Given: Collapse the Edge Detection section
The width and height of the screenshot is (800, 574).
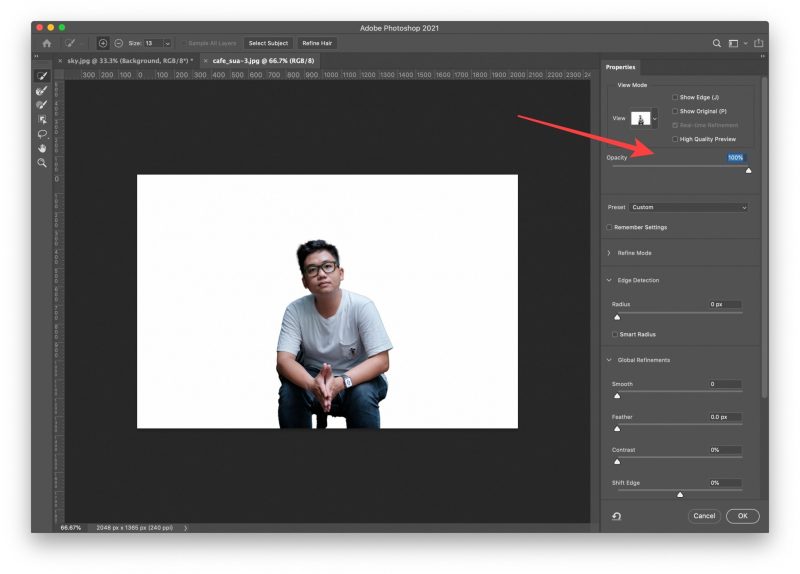Looking at the screenshot, I should coord(609,280).
